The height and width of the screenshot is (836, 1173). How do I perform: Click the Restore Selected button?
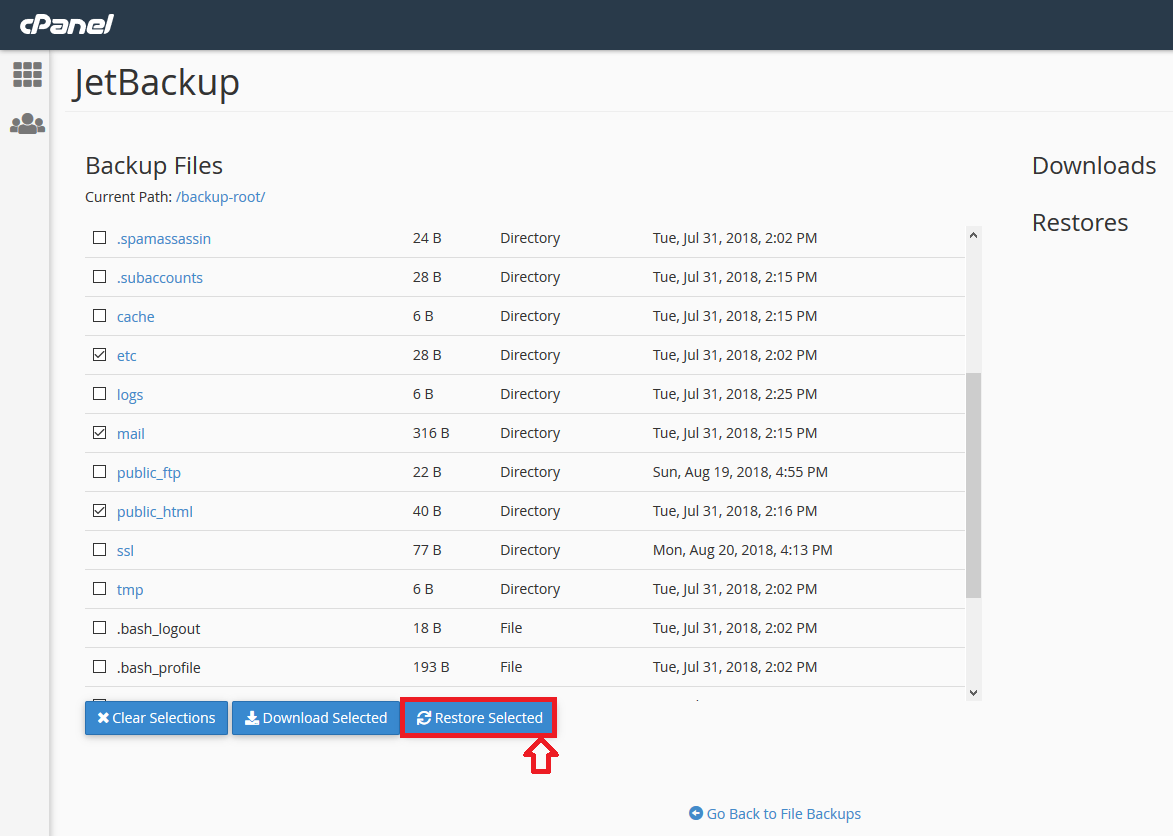(x=479, y=718)
